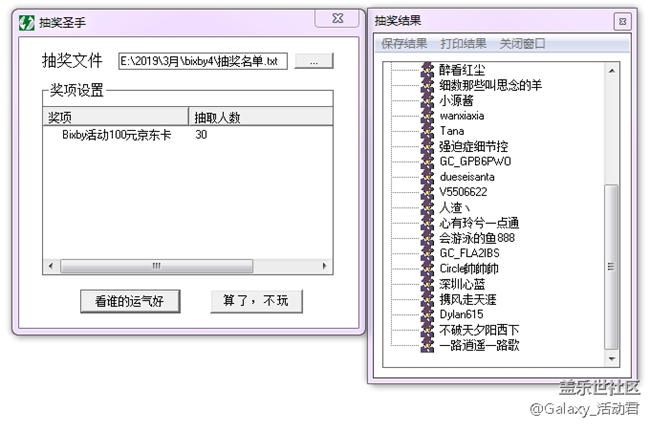
Task: Click the icon beside V5506622
Action: [428, 192]
